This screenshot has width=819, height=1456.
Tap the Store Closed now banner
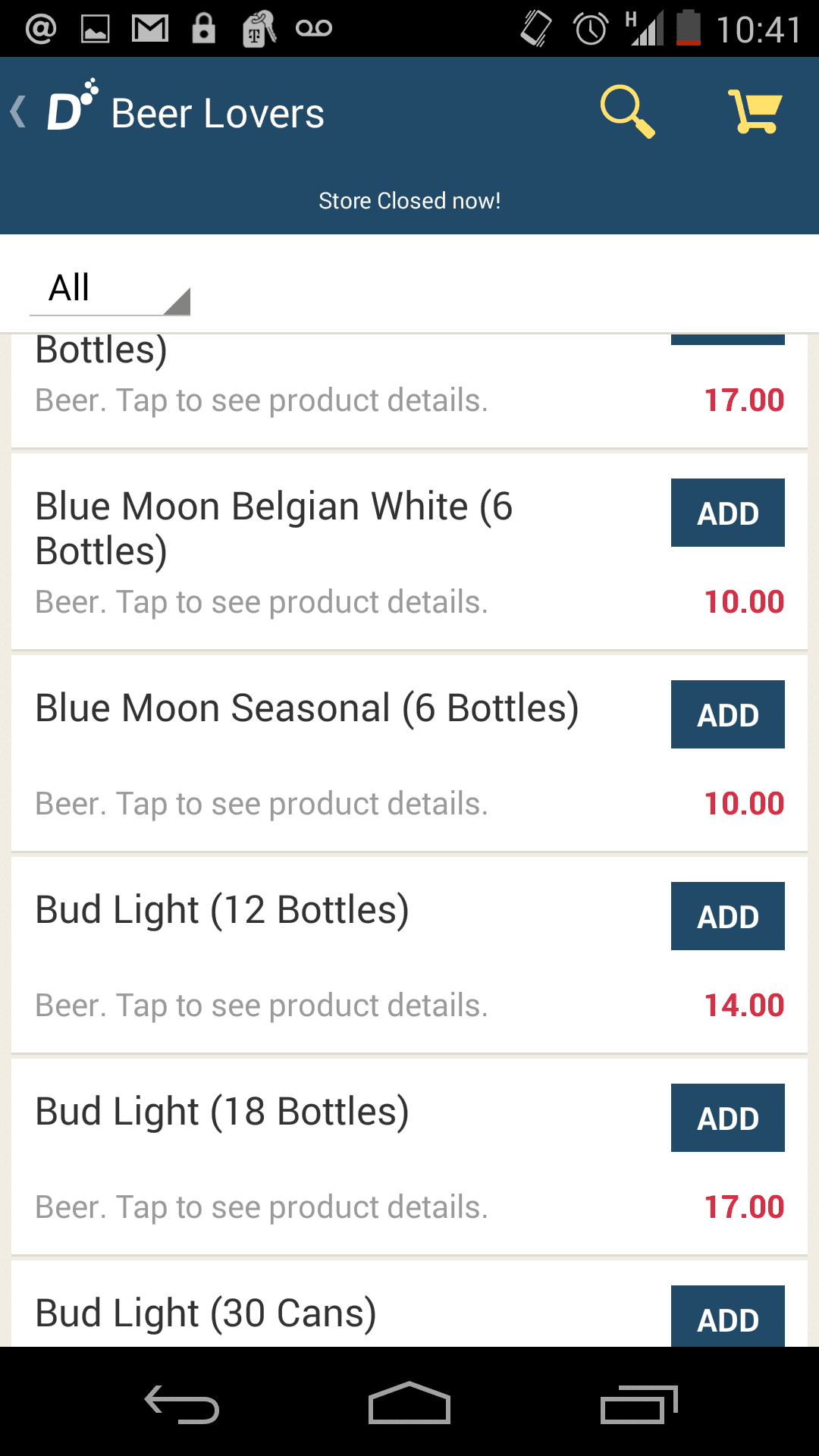(x=409, y=201)
